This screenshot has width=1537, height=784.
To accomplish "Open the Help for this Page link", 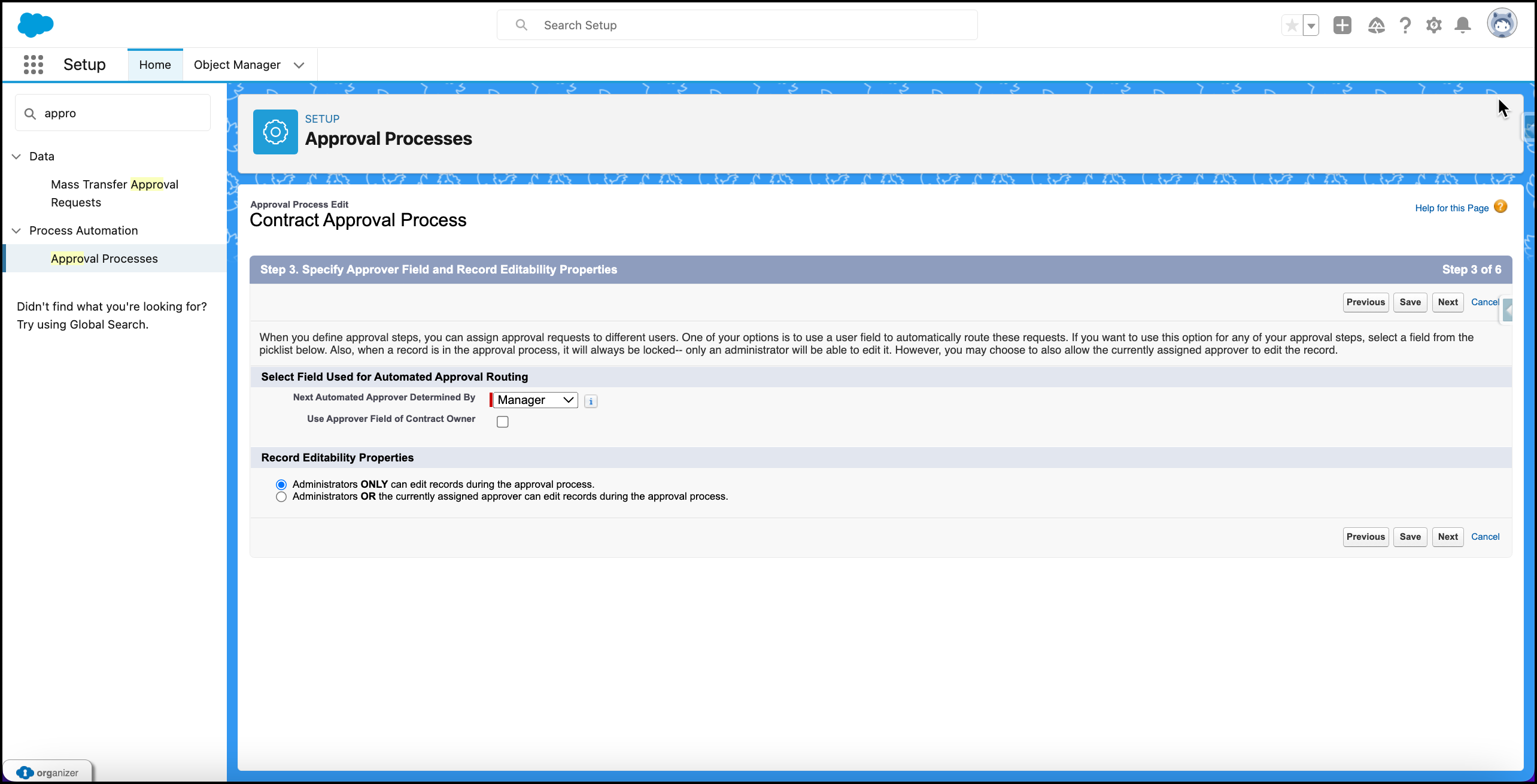I will pos(1451,208).
